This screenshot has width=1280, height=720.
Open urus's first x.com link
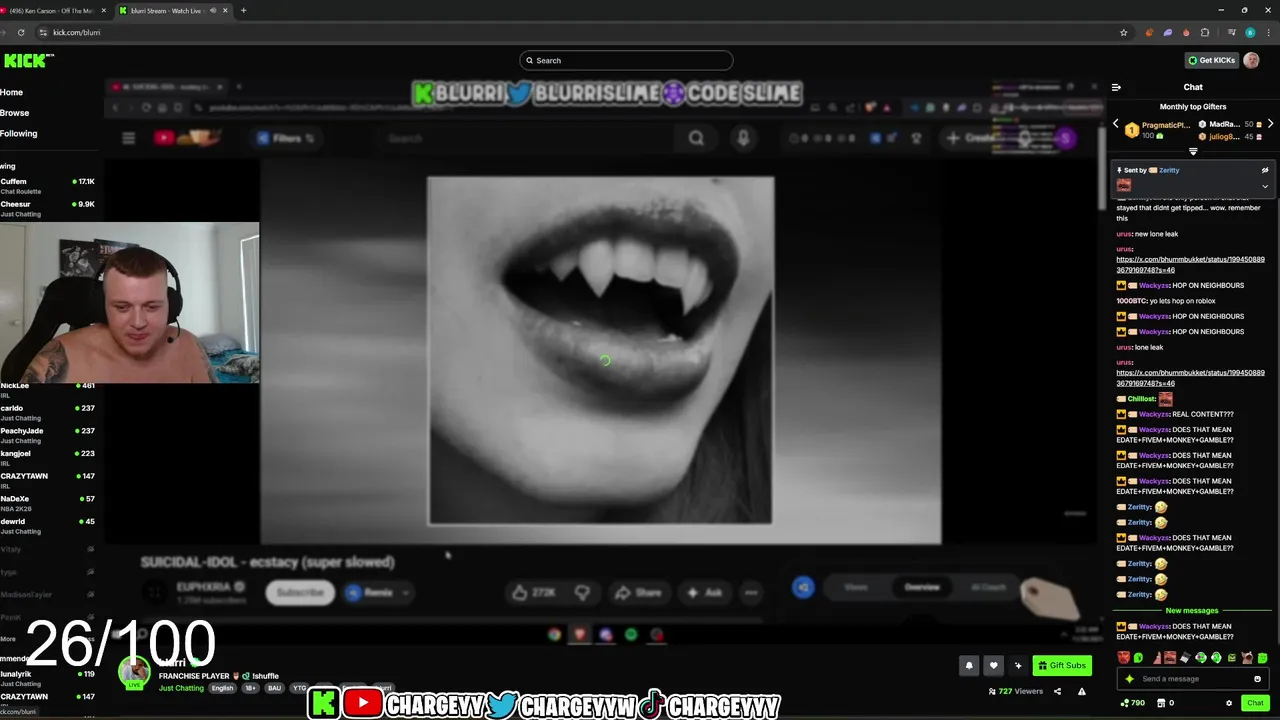tap(1190, 265)
